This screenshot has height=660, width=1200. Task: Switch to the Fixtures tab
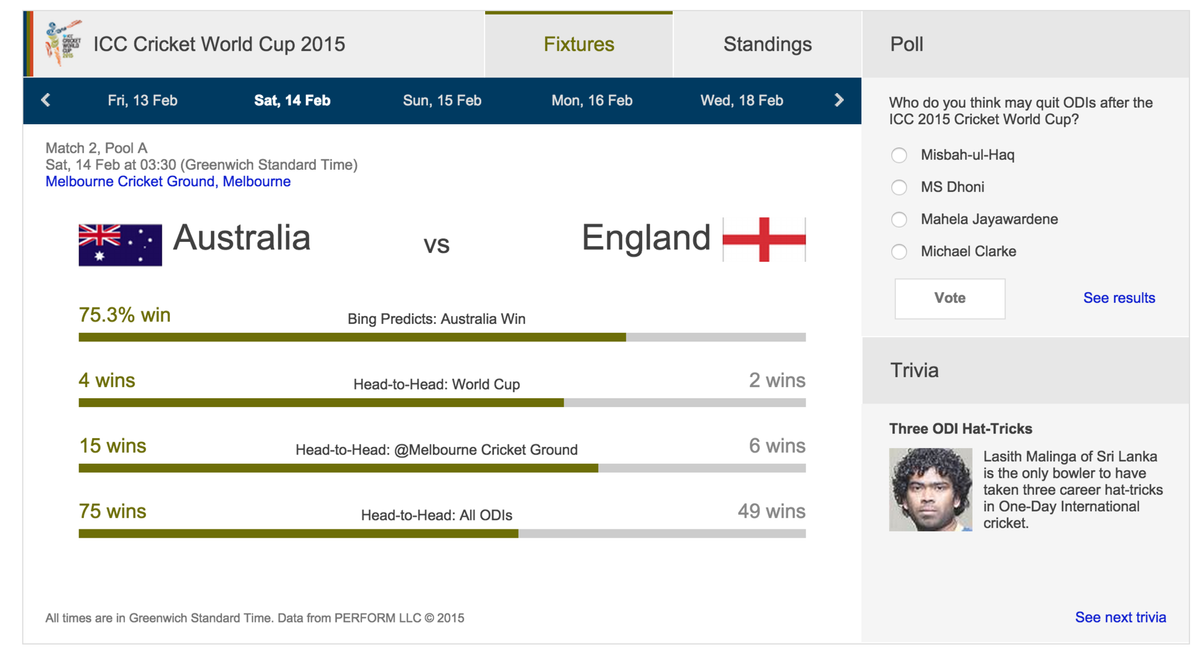(x=578, y=44)
